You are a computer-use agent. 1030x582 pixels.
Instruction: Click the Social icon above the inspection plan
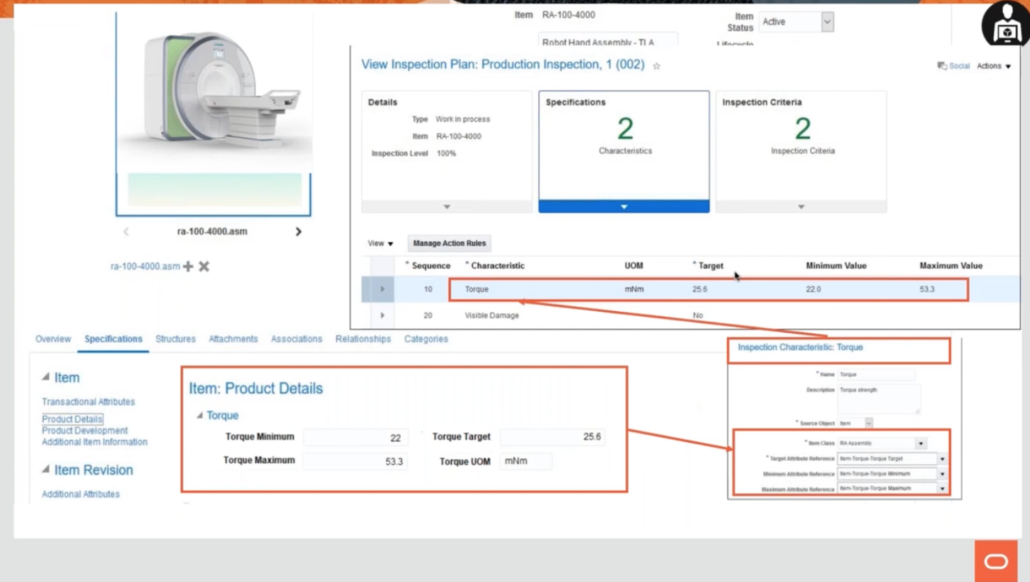(943, 65)
